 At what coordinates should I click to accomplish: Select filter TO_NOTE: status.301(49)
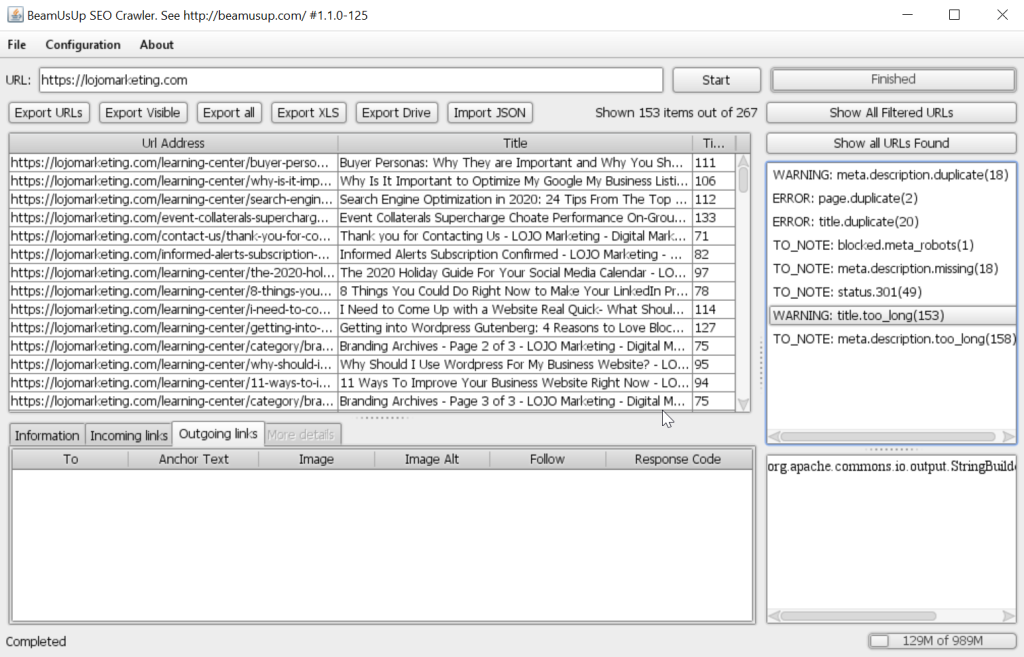coord(891,292)
